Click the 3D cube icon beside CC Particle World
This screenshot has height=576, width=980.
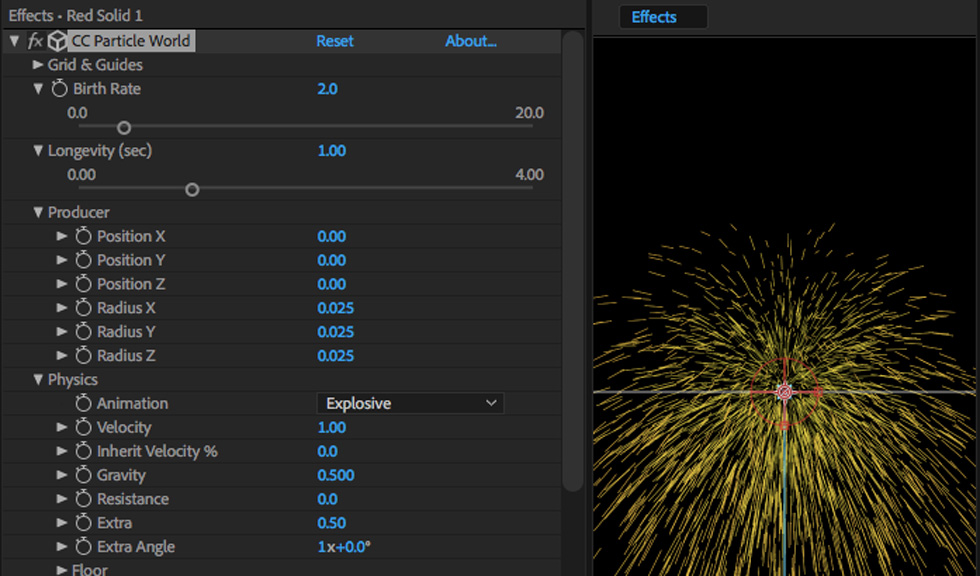pyautogui.click(x=58, y=41)
